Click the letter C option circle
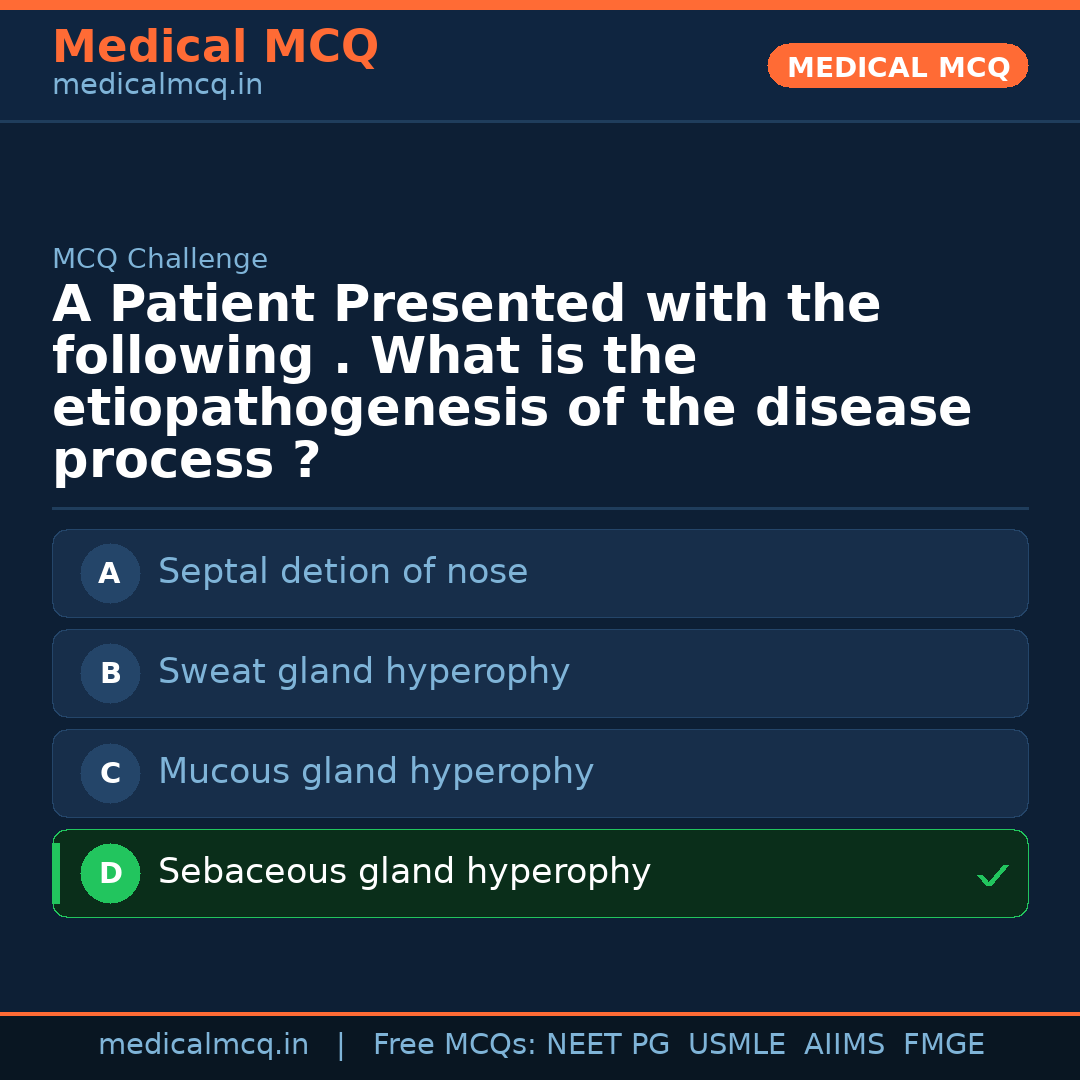The width and height of the screenshot is (1080, 1080). click(110, 773)
